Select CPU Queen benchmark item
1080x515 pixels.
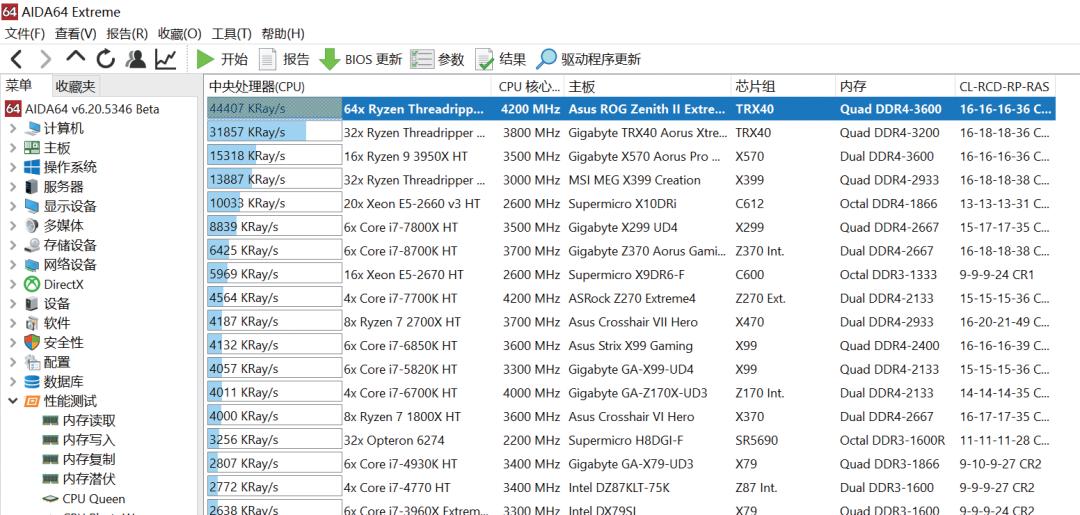93,499
